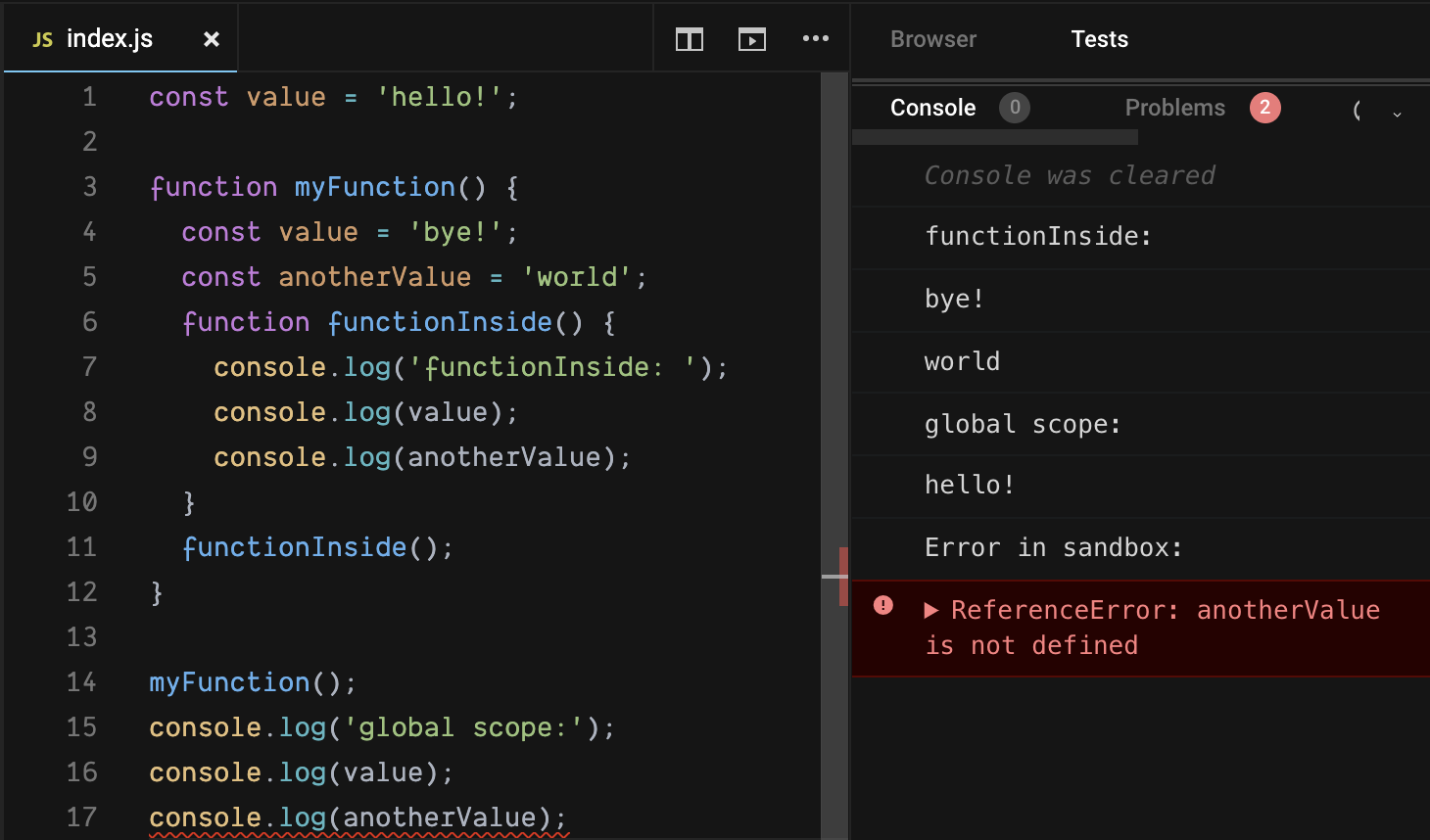Open the Problems tab
Viewport: 1430px width, 840px height.
point(1174,108)
